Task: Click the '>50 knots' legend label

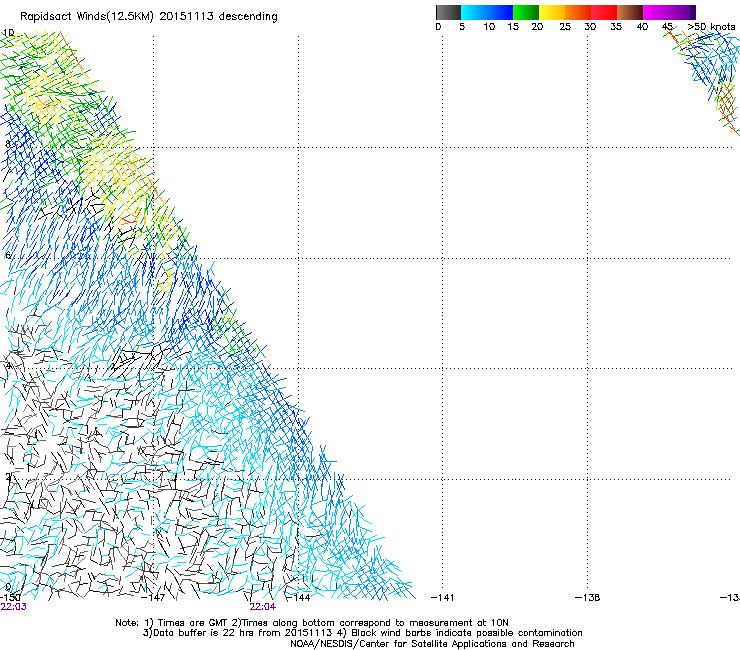Action: point(711,27)
